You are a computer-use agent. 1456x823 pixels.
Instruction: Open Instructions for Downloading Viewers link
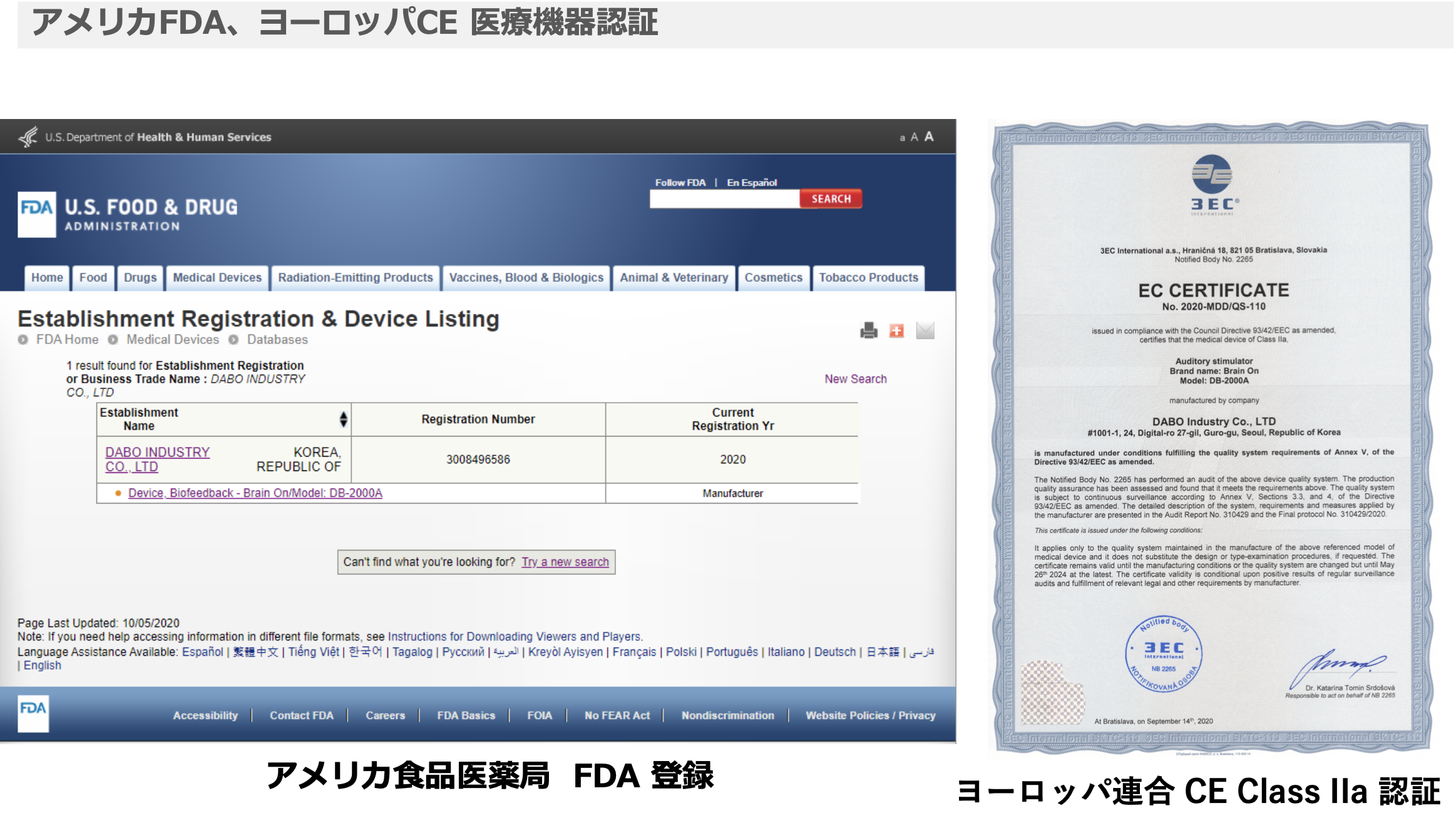(x=515, y=636)
